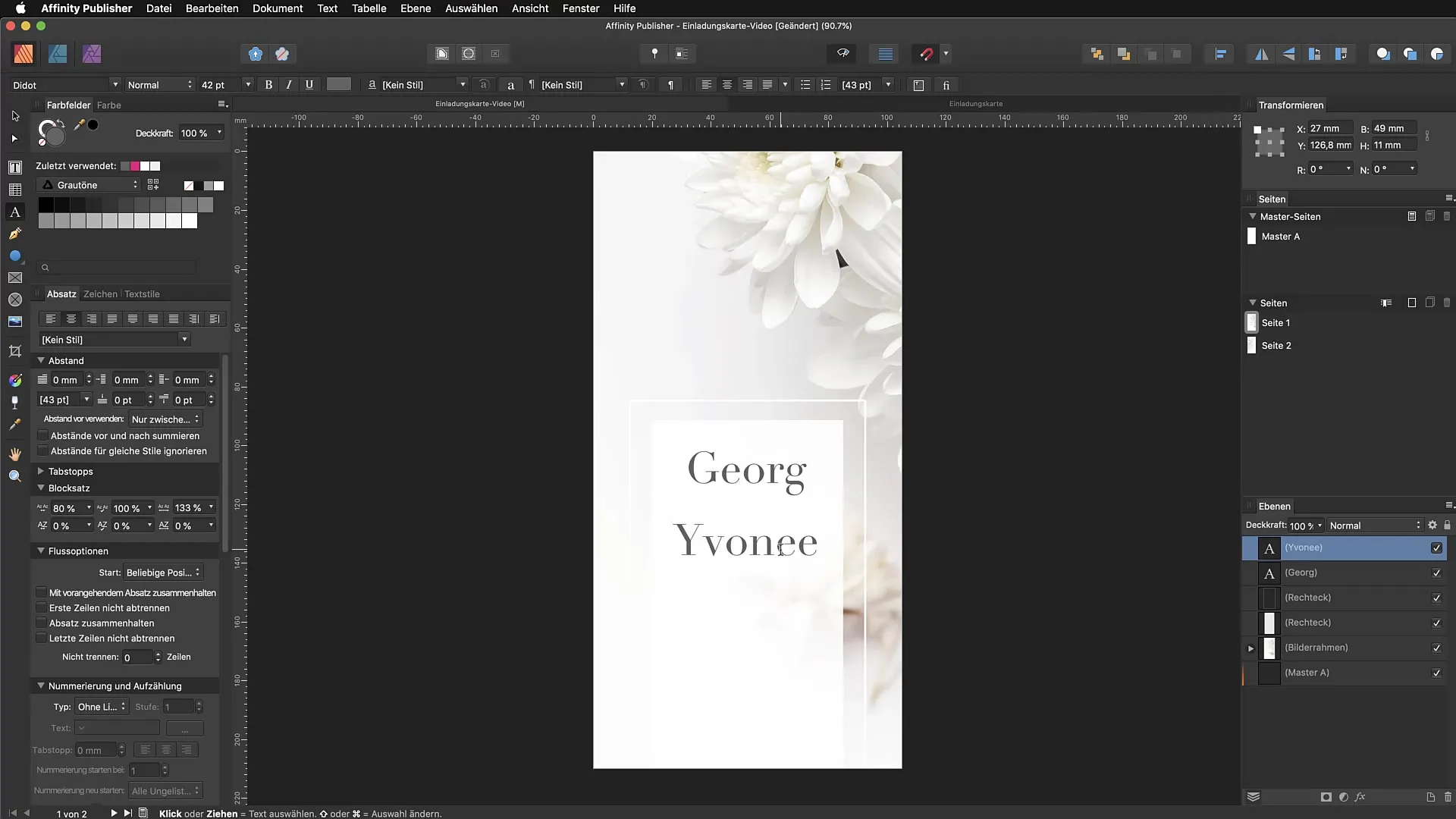Select the Crop tool
The width and height of the screenshot is (1456, 819).
tap(15, 351)
